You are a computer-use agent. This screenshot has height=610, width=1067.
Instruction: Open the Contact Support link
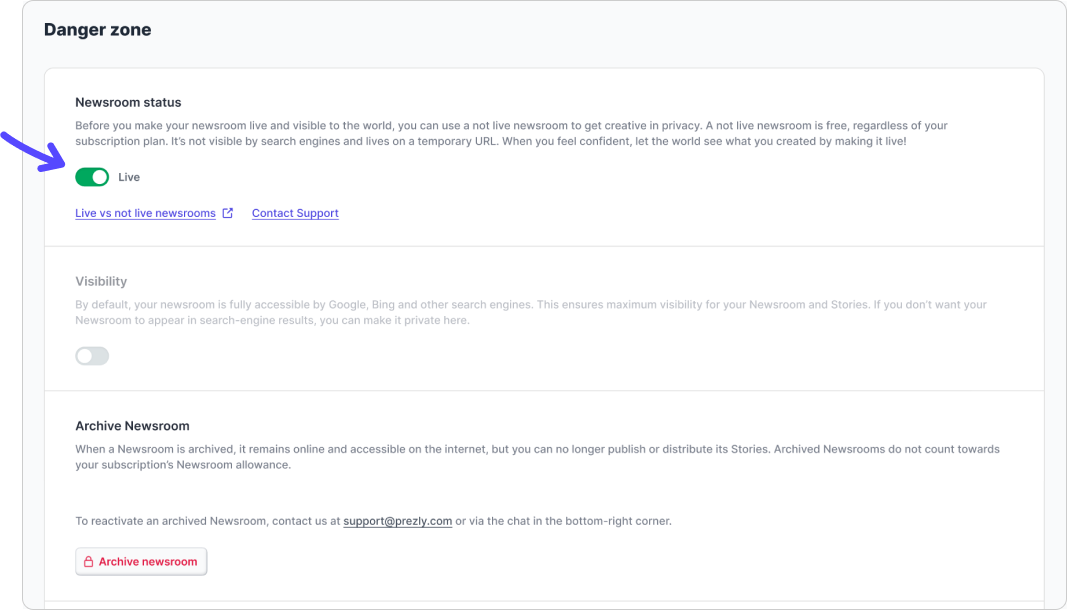[x=295, y=213]
